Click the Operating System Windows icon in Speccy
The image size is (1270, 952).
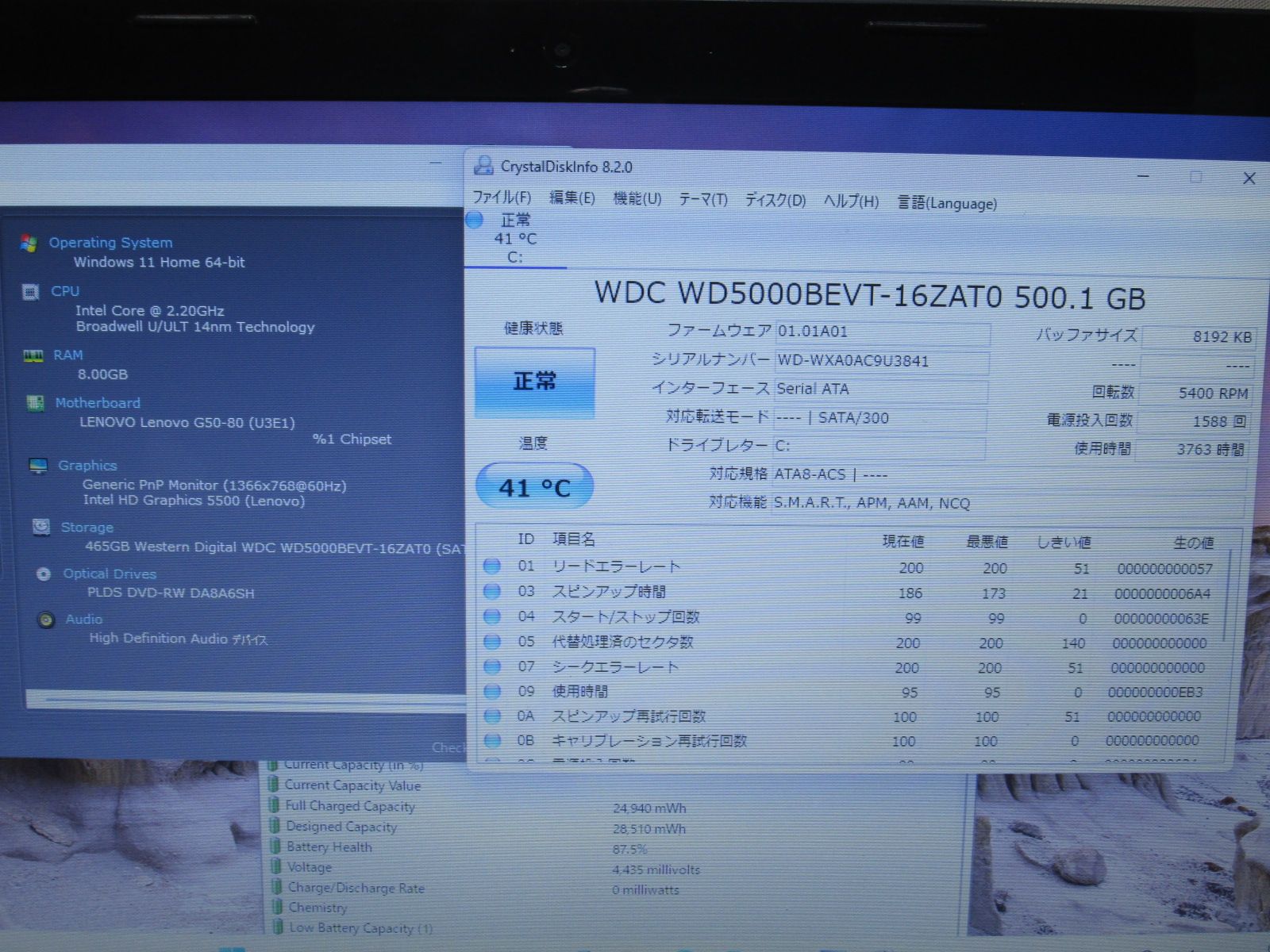pos(29,244)
